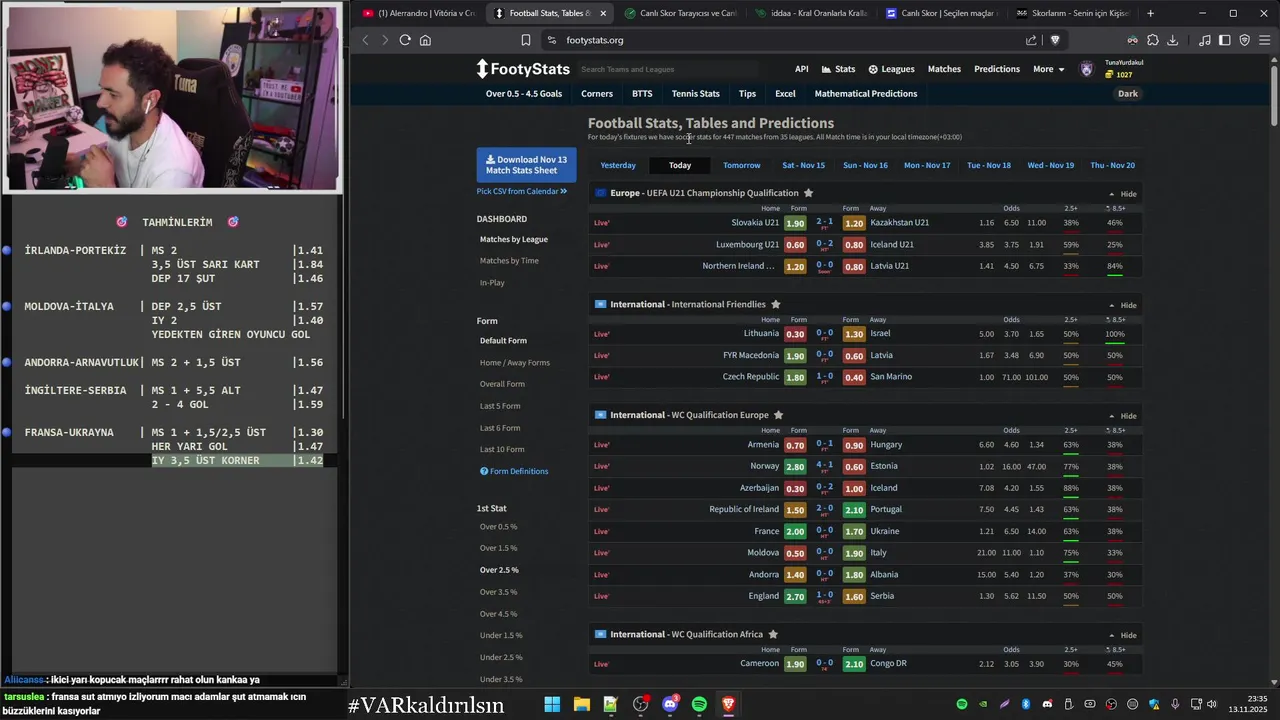This screenshot has height=720, width=1280.
Task: Open the browser hamburger menu
Action: (x=1265, y=40)
